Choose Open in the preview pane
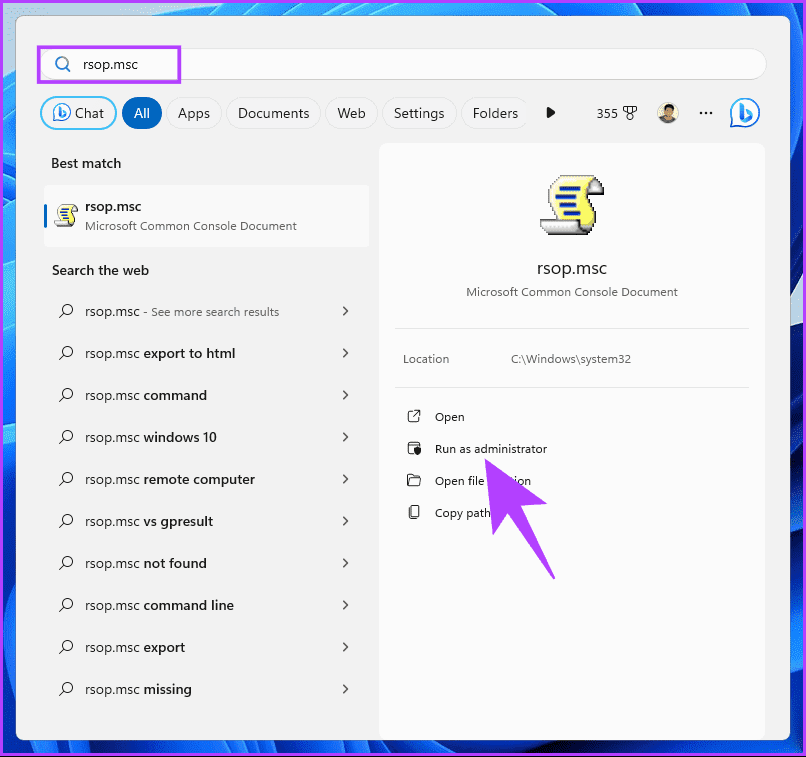This screenshot has width=806, height=757. pos(450,417)
